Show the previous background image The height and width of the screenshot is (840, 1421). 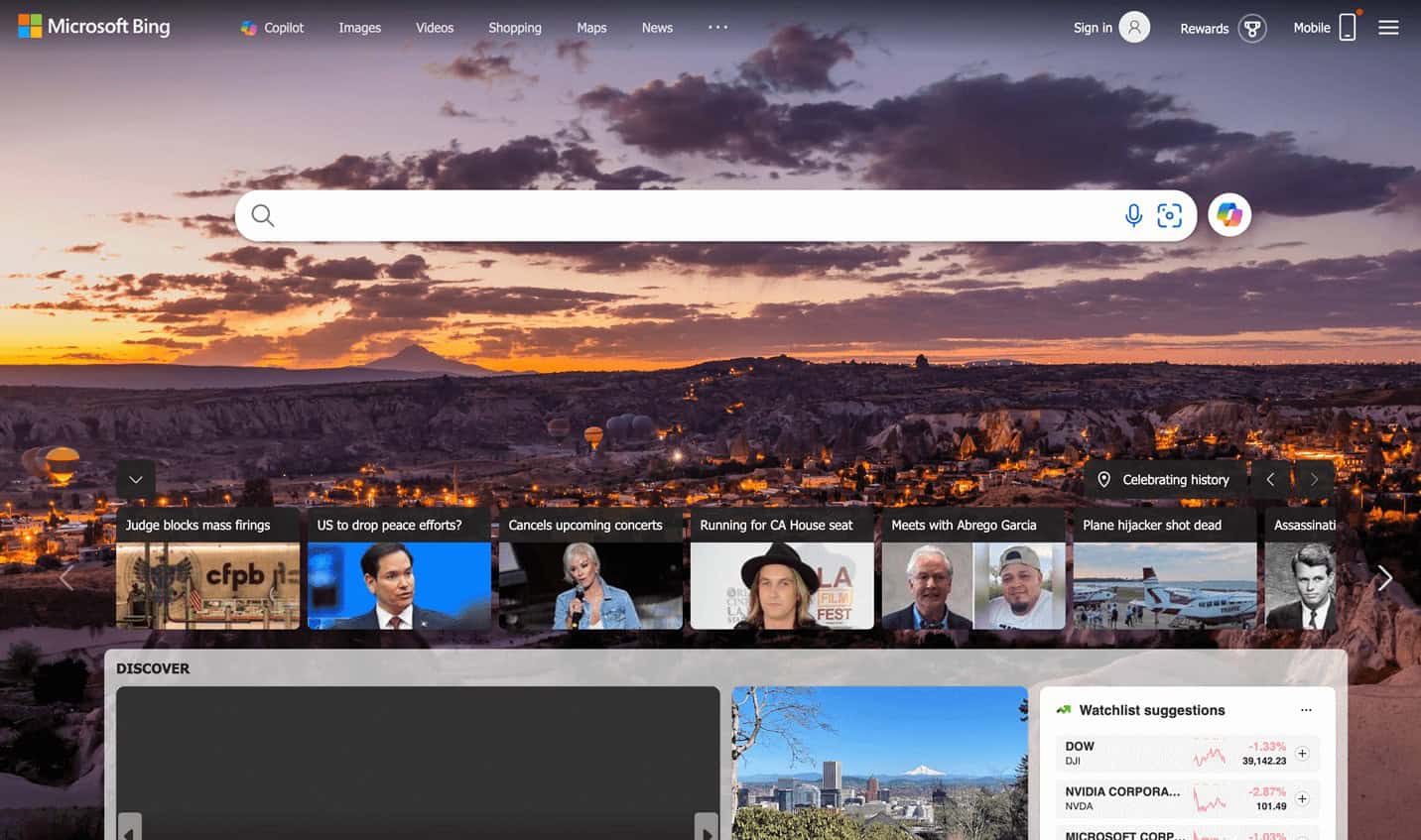pos(1270,479)
